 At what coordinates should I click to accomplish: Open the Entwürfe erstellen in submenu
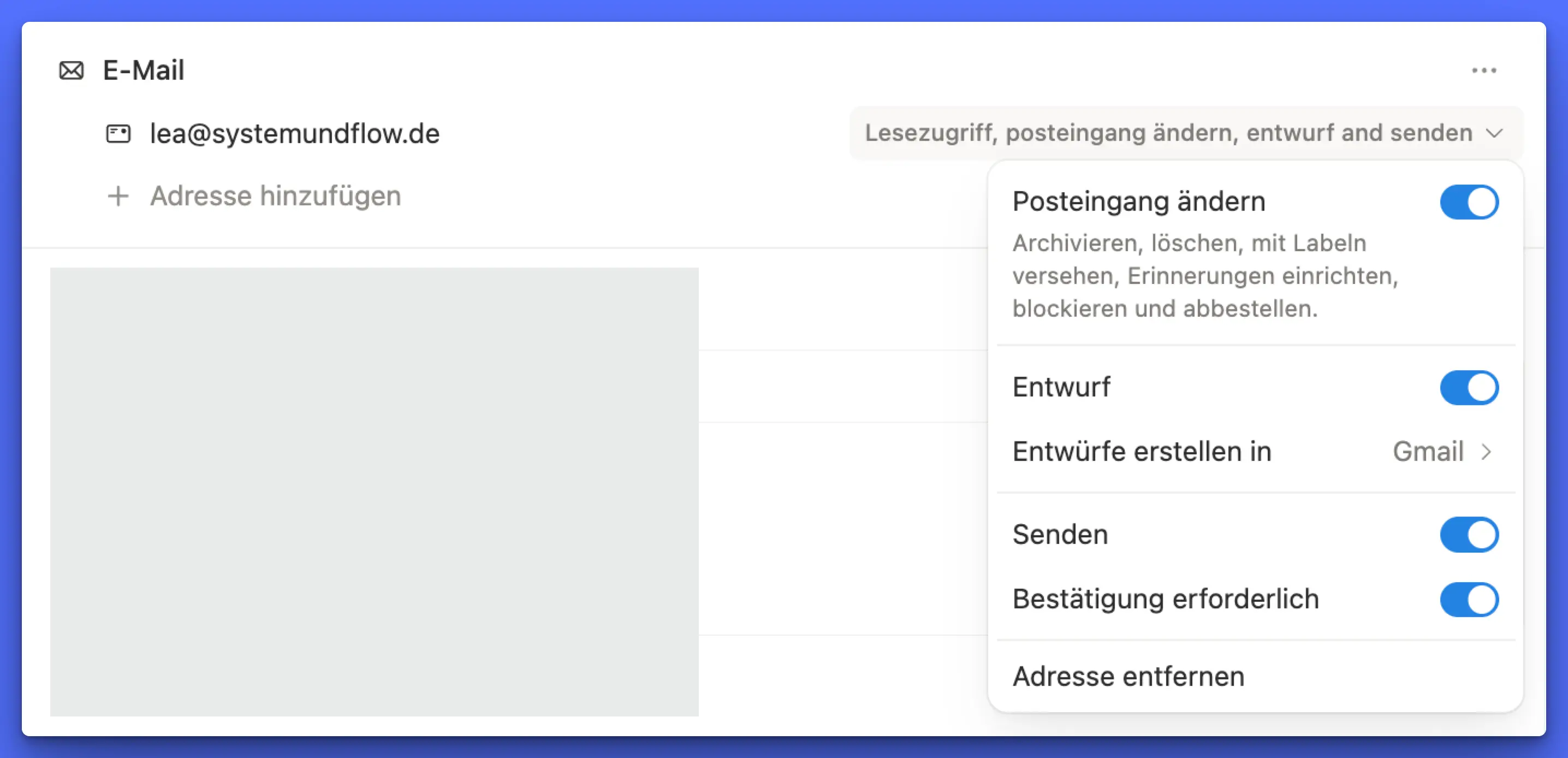pyautogui.click(x=1142, y=452)
